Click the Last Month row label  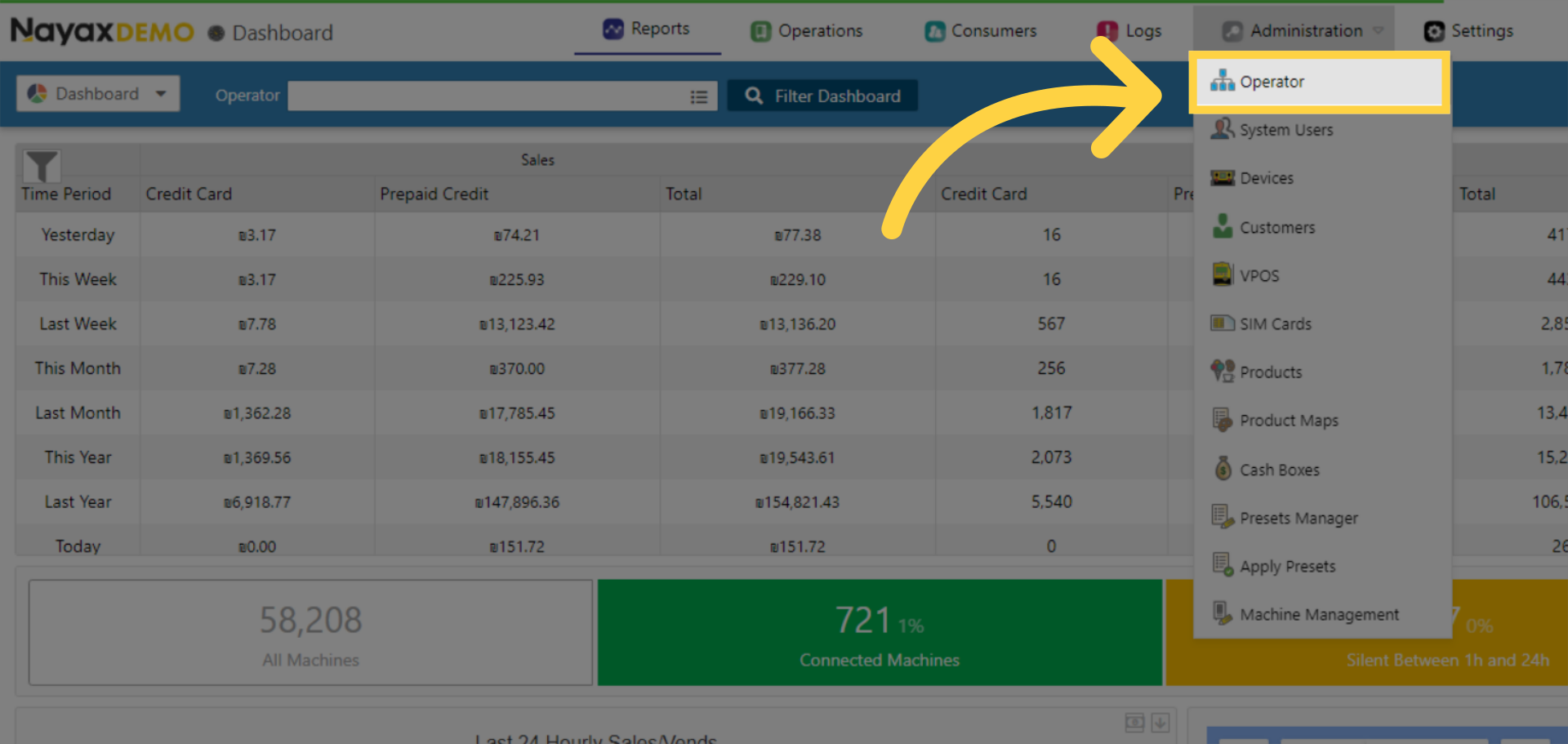point(78,413)
